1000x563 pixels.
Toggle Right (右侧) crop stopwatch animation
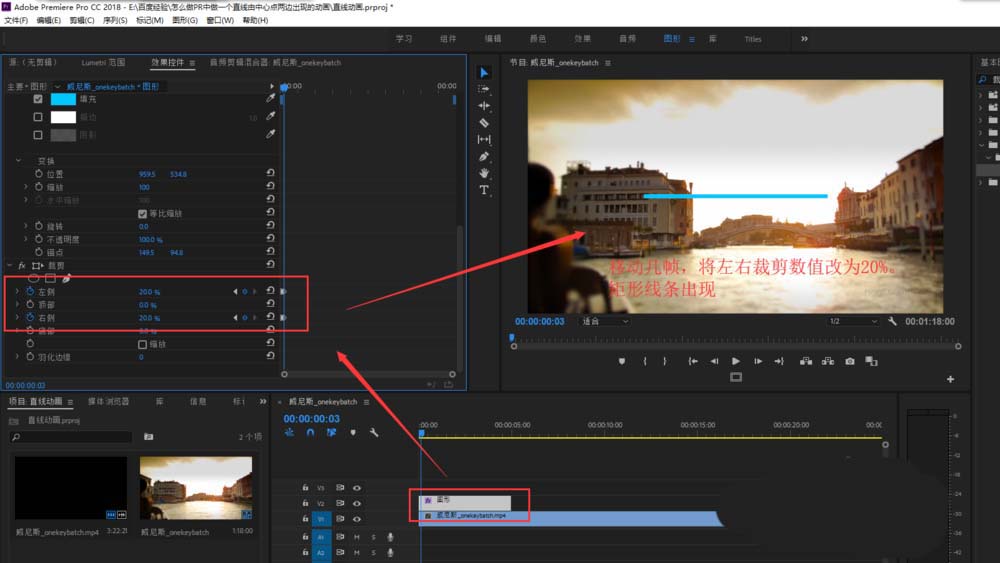(x=30, y=318)
